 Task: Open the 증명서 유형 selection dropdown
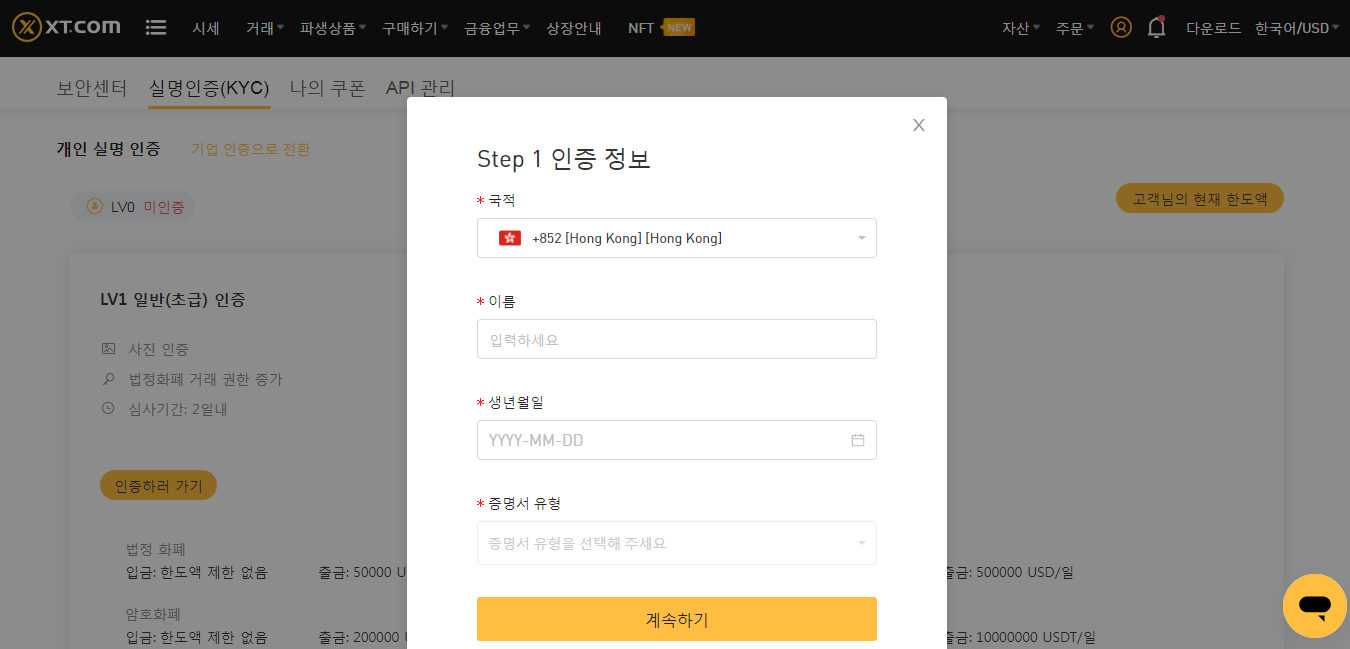tap(677, 543)
